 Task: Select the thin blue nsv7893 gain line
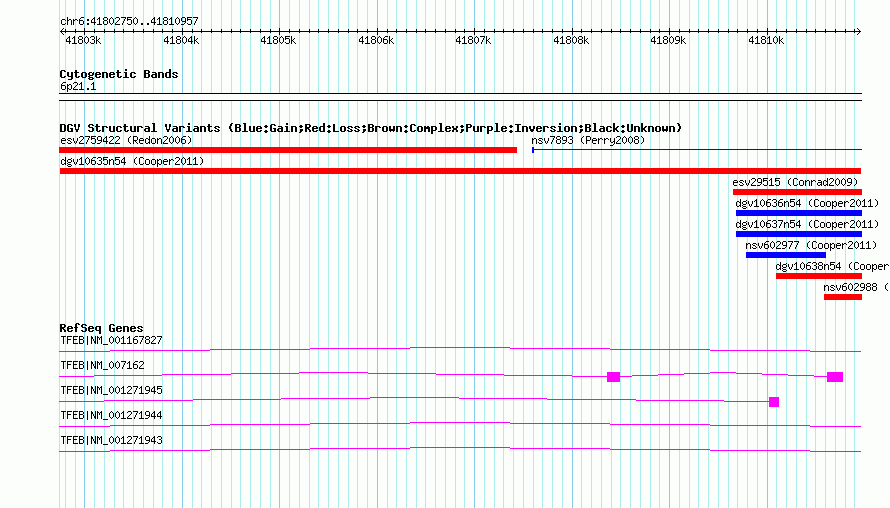696,150
